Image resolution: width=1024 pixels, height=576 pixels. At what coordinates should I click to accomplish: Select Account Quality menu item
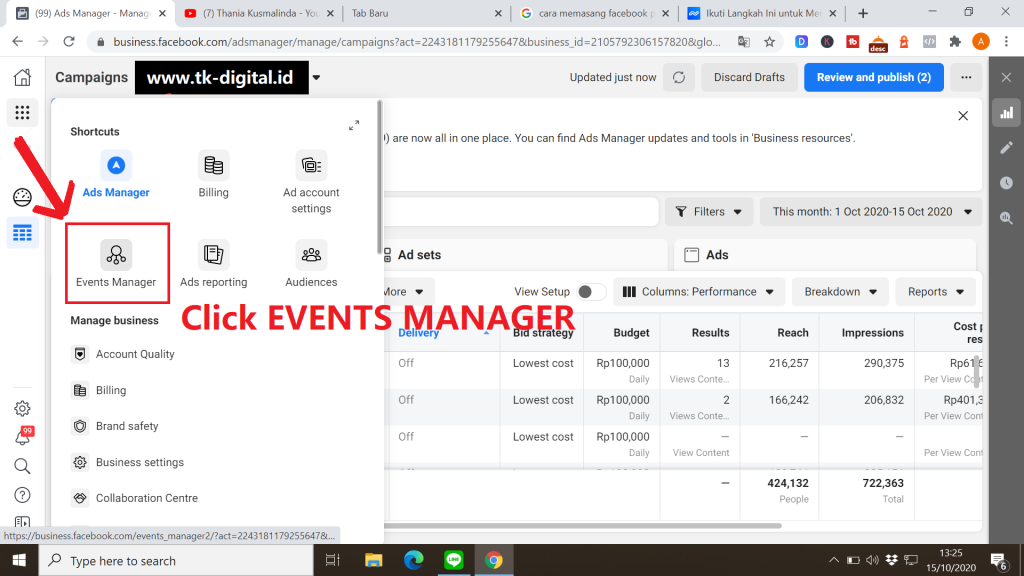coord(135,354)
